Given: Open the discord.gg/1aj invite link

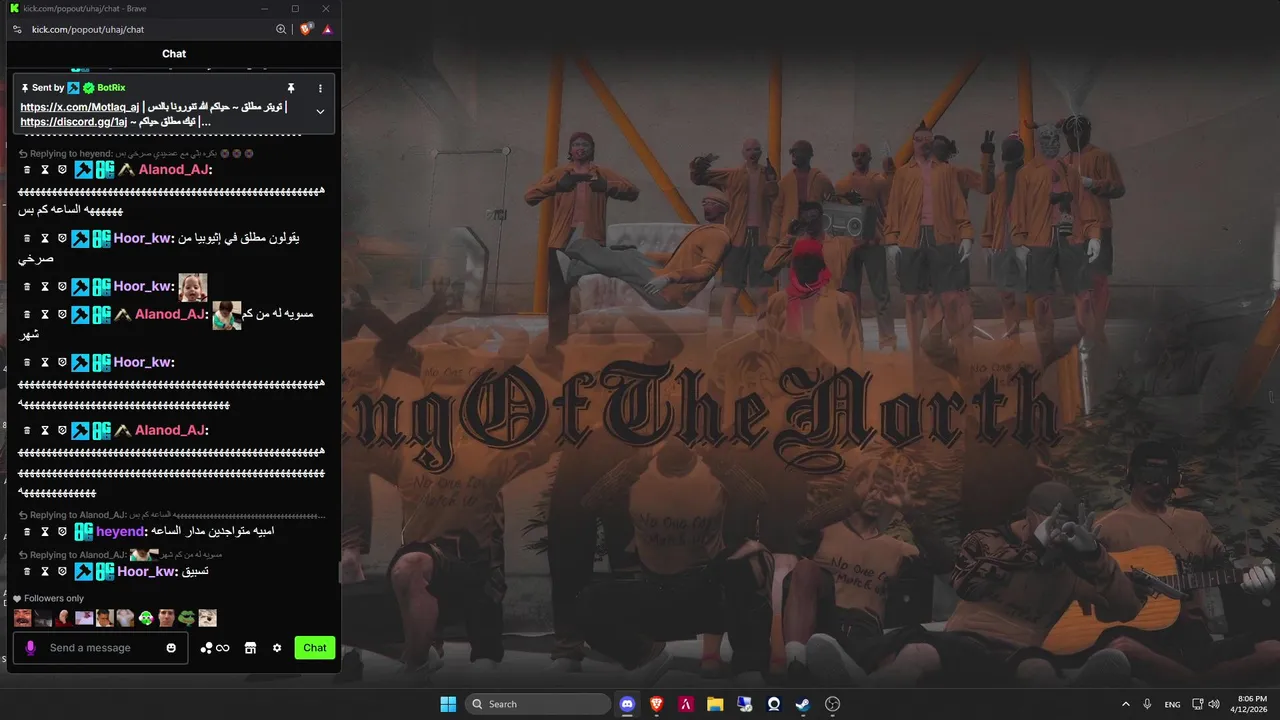Looking at the screenshot, I should (x=74, y=122).
